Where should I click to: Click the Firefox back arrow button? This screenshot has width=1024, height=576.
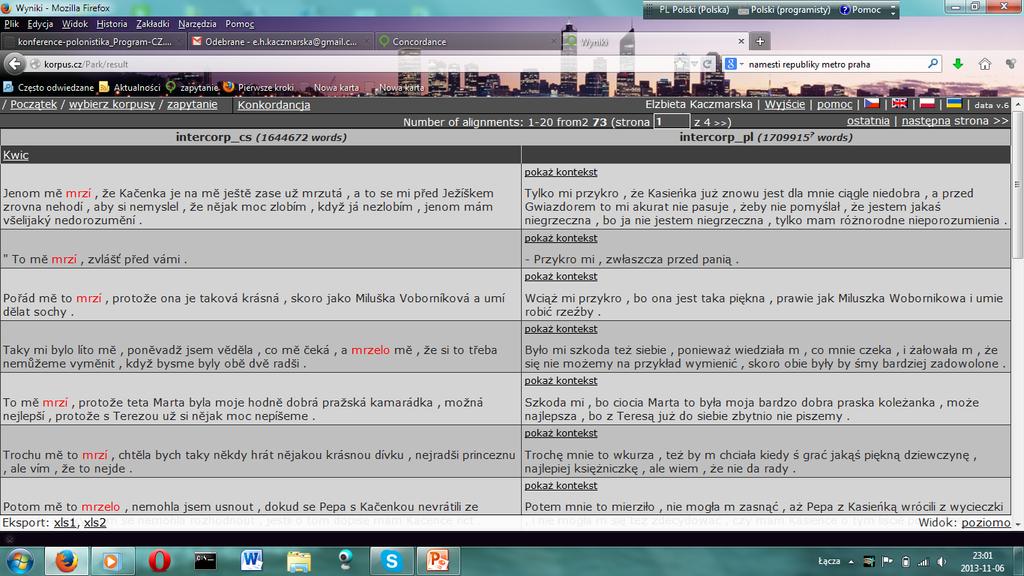pos(14,63)
